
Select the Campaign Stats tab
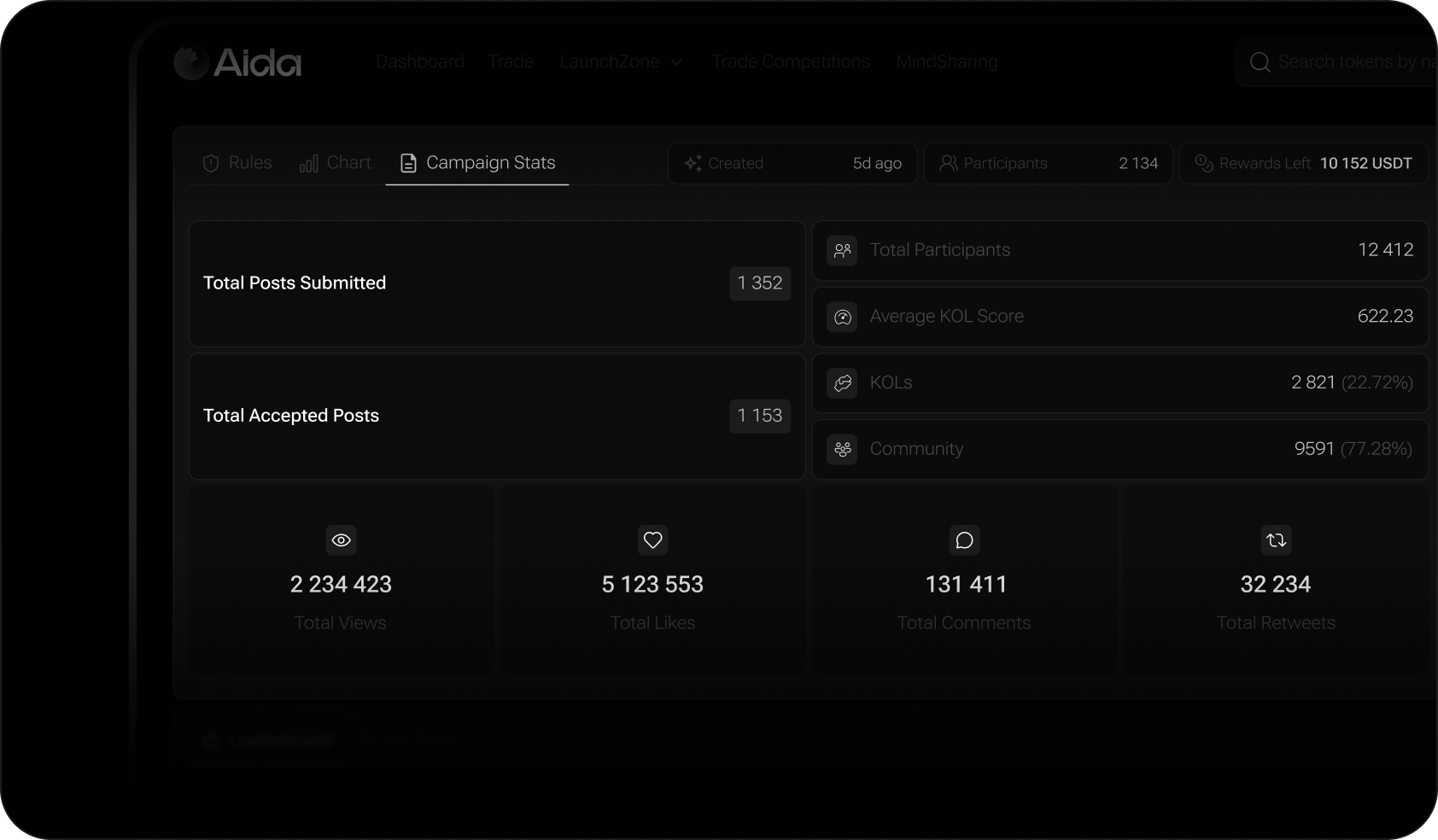click(x=478, y=163)
